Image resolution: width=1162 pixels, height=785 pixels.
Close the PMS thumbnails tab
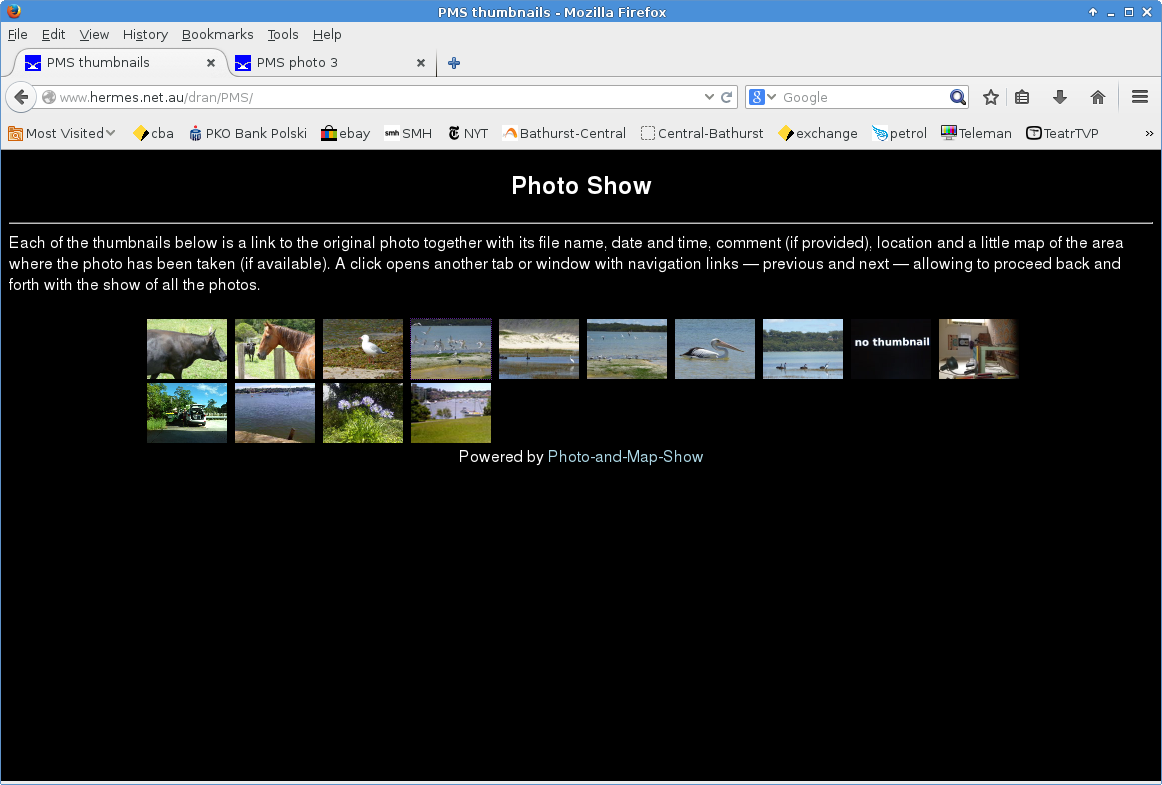(x=210, y=63)
